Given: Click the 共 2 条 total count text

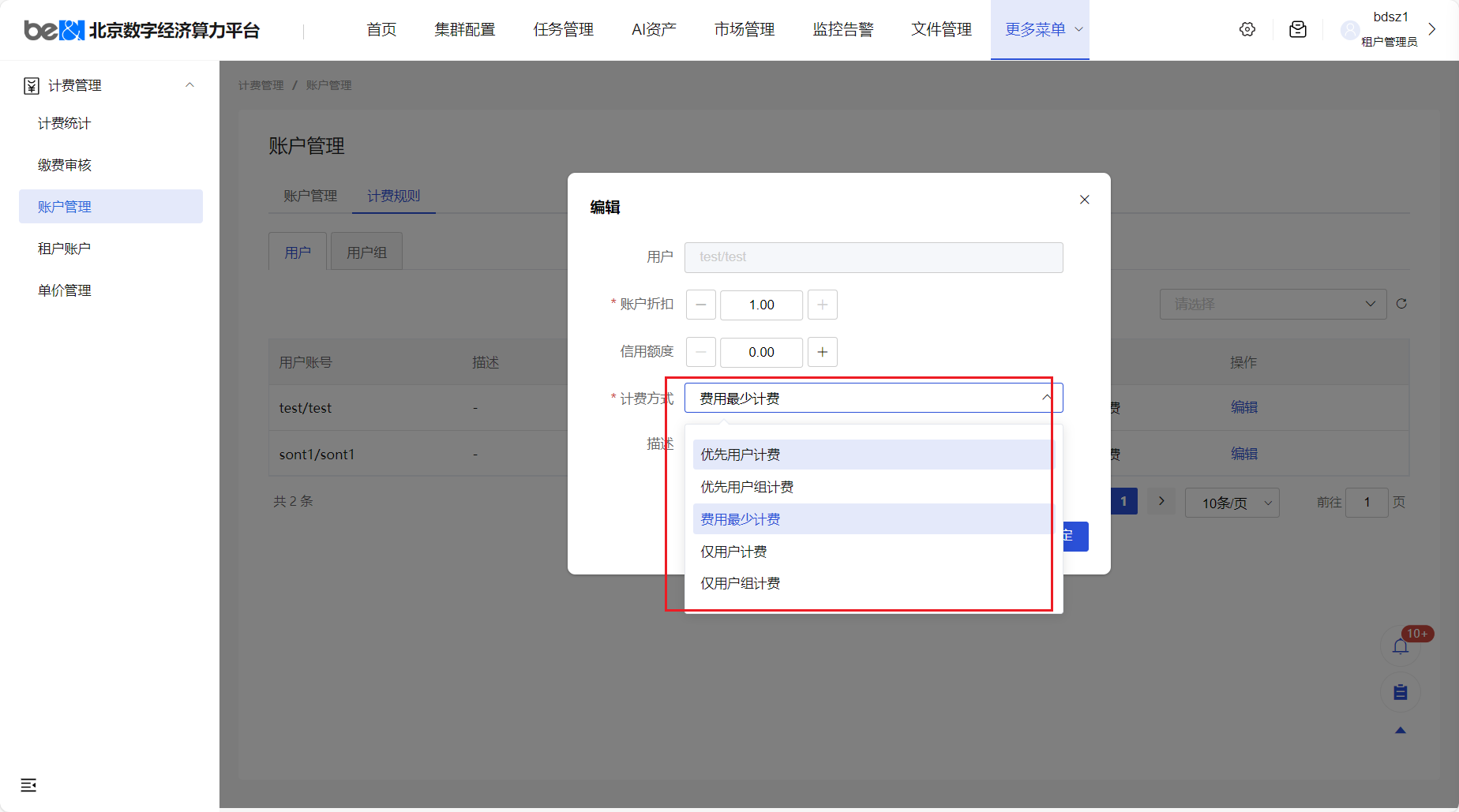Looking at the screenshot, I should coord(293,501).
